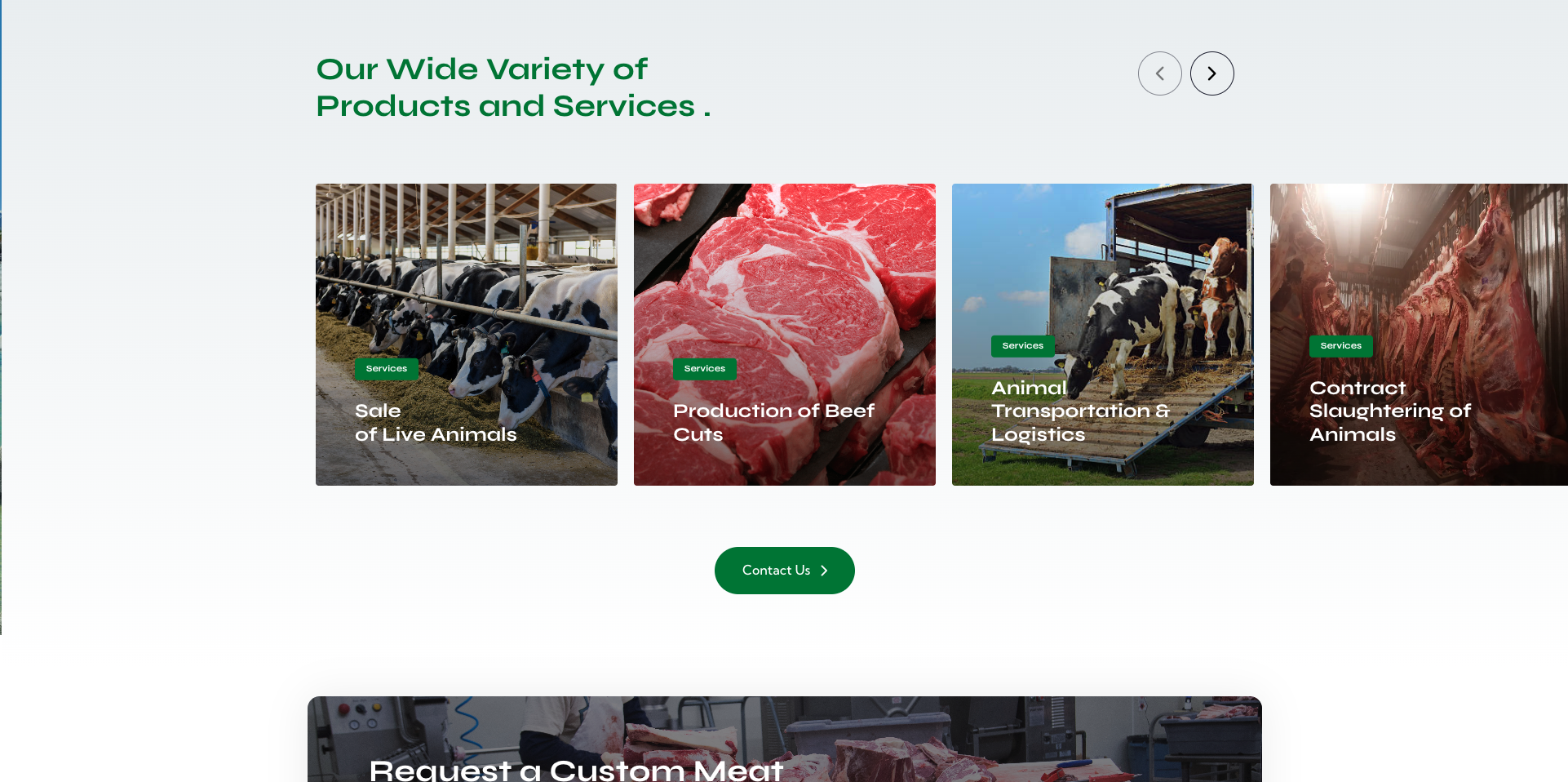
Task: Open the Contract Slaughtering of Animals card
Action: click(1419, 335)
